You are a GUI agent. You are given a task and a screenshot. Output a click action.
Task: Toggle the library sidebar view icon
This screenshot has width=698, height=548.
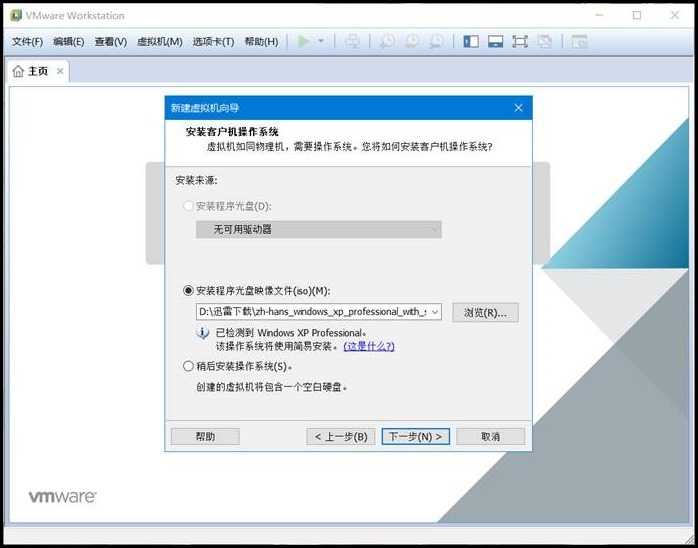point(471,41)
